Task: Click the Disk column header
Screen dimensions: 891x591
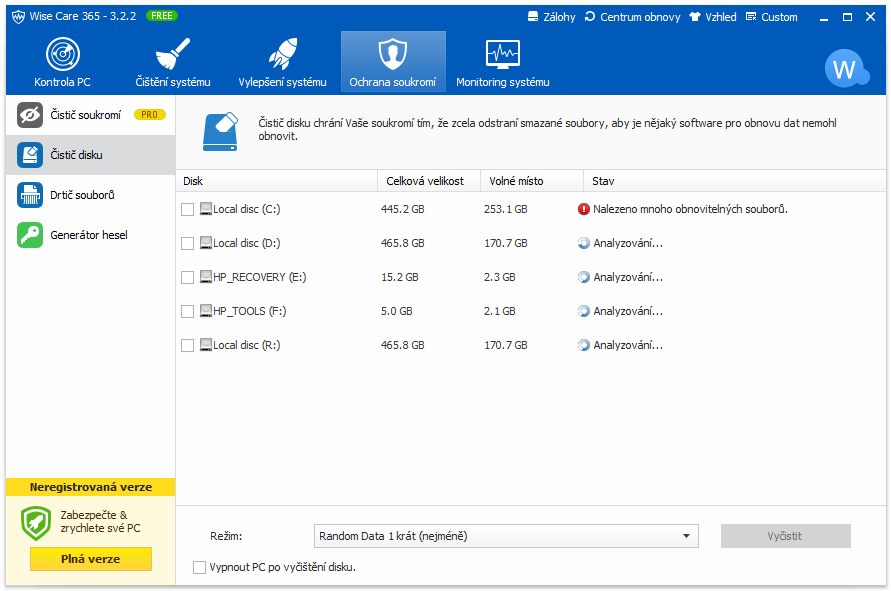Action: (x=277, y=181)
